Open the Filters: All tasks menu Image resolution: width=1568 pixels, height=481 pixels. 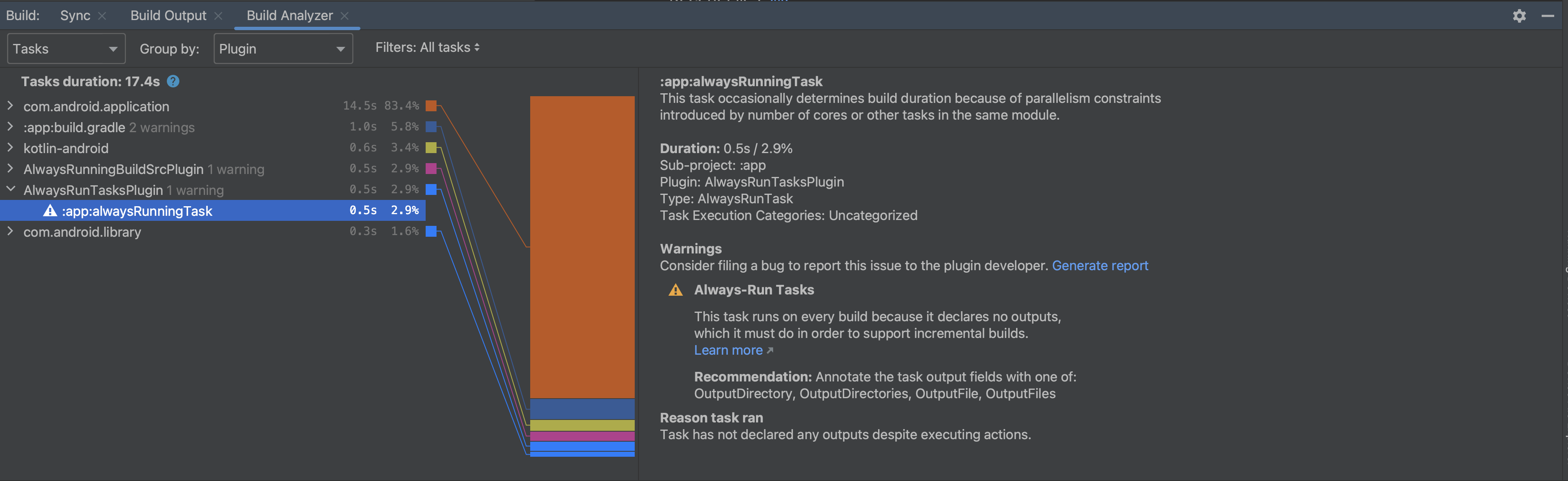427,48
